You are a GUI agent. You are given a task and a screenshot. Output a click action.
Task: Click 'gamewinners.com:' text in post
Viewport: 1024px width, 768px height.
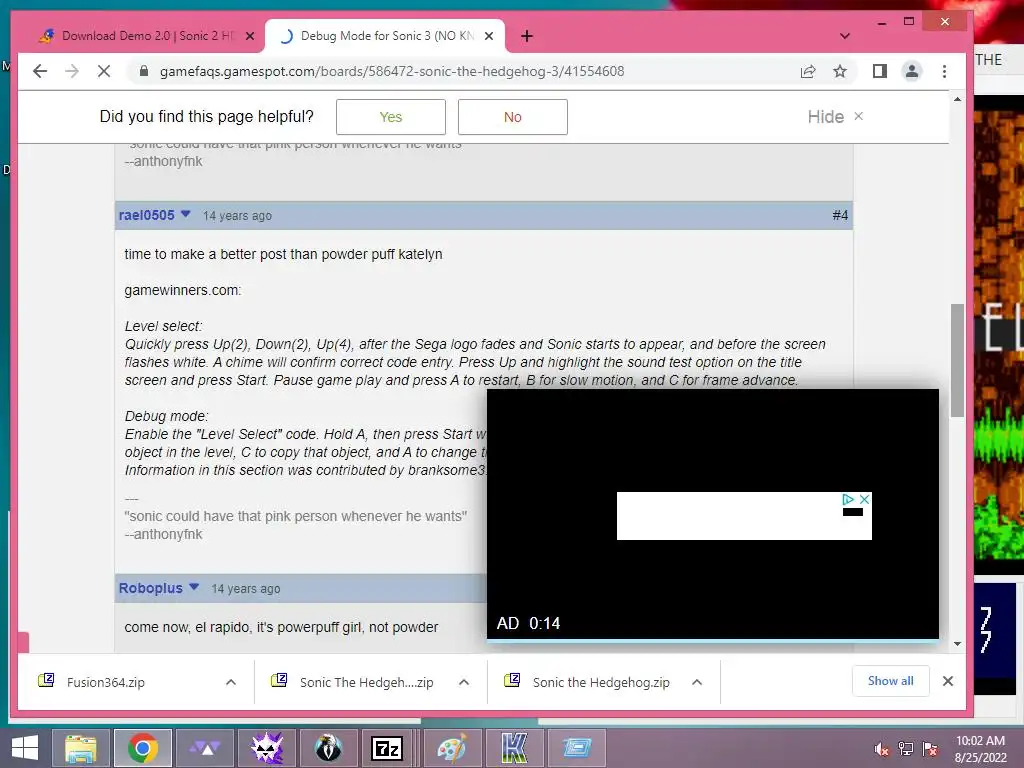point(183,290)
